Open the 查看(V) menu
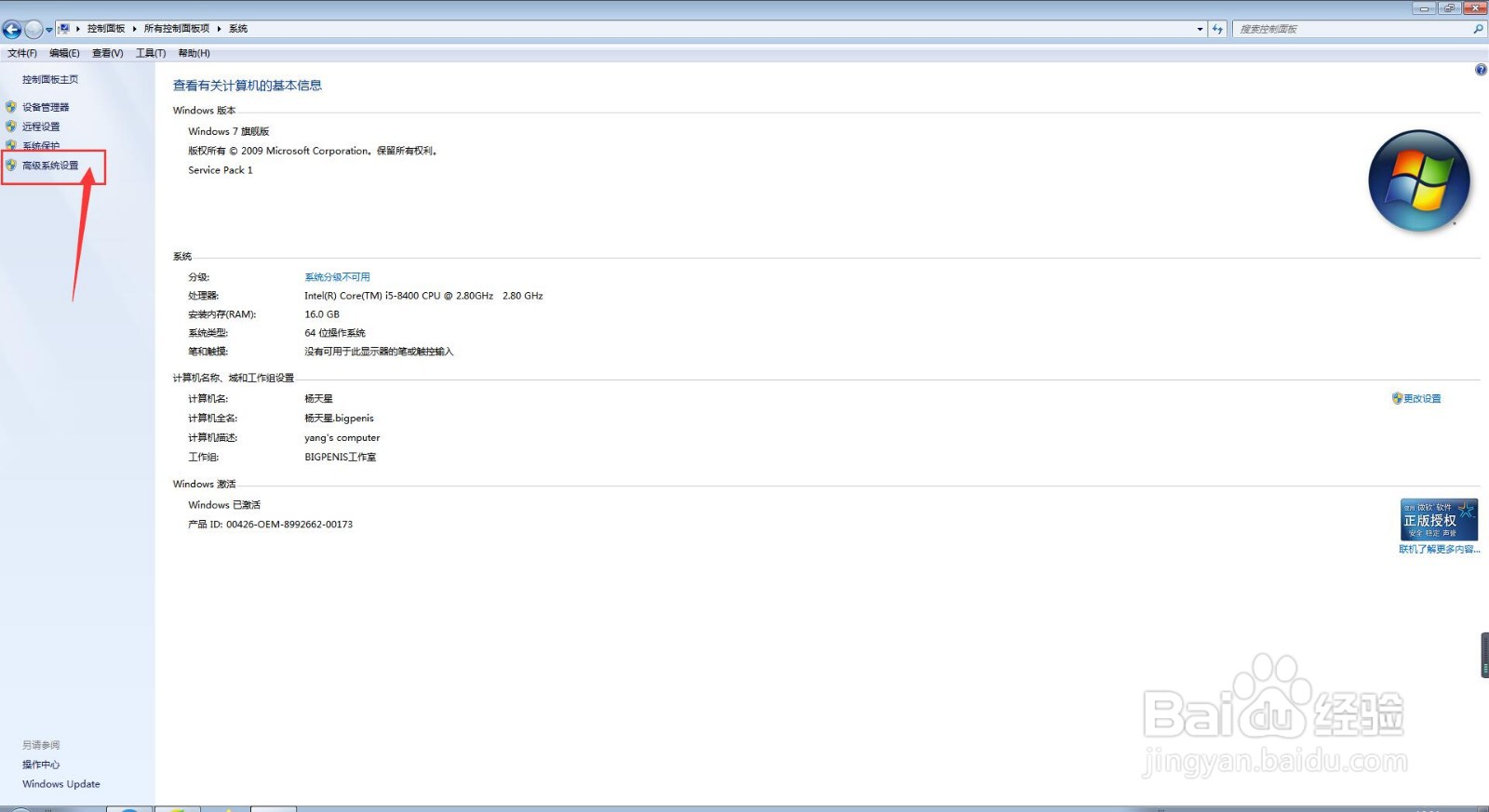The height and width of the screenshot is (812, 1489). tap(107, 53)
